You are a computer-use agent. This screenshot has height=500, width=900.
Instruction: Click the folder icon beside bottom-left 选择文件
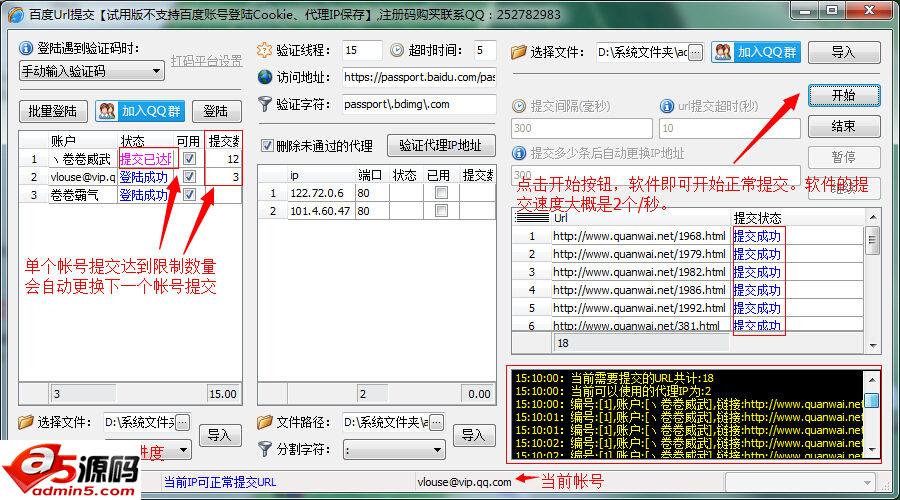tap(26, 423)
